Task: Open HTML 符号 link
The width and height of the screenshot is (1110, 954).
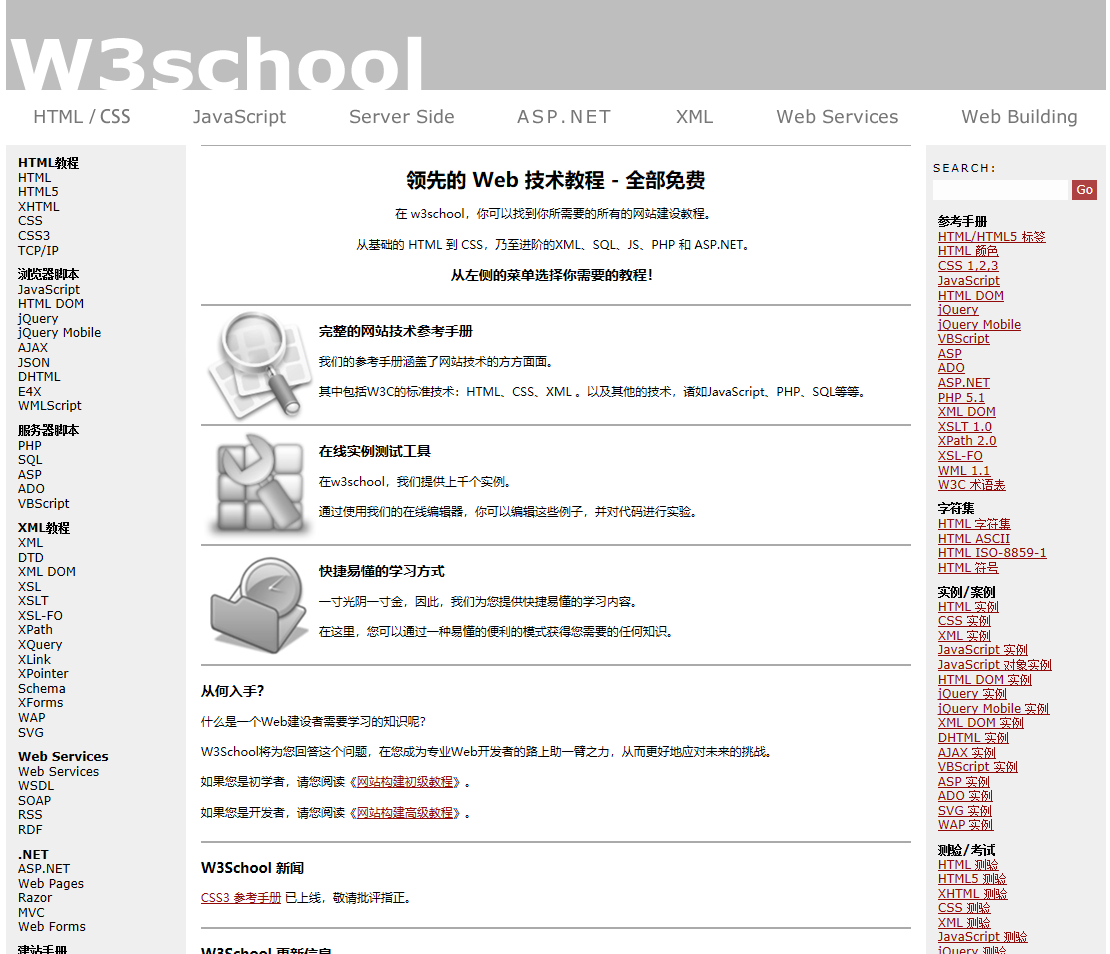Action: point(968,568)
